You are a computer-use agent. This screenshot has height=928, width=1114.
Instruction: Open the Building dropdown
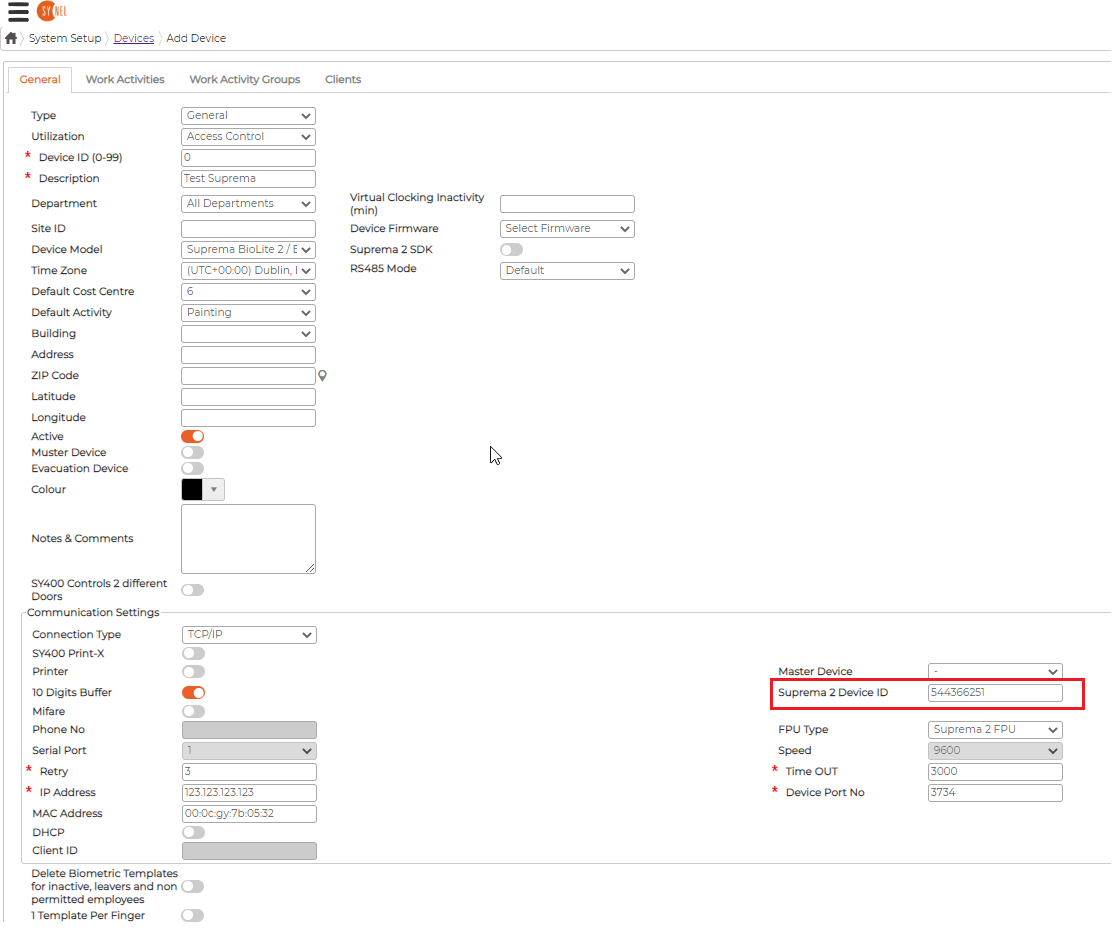[248, 333]
